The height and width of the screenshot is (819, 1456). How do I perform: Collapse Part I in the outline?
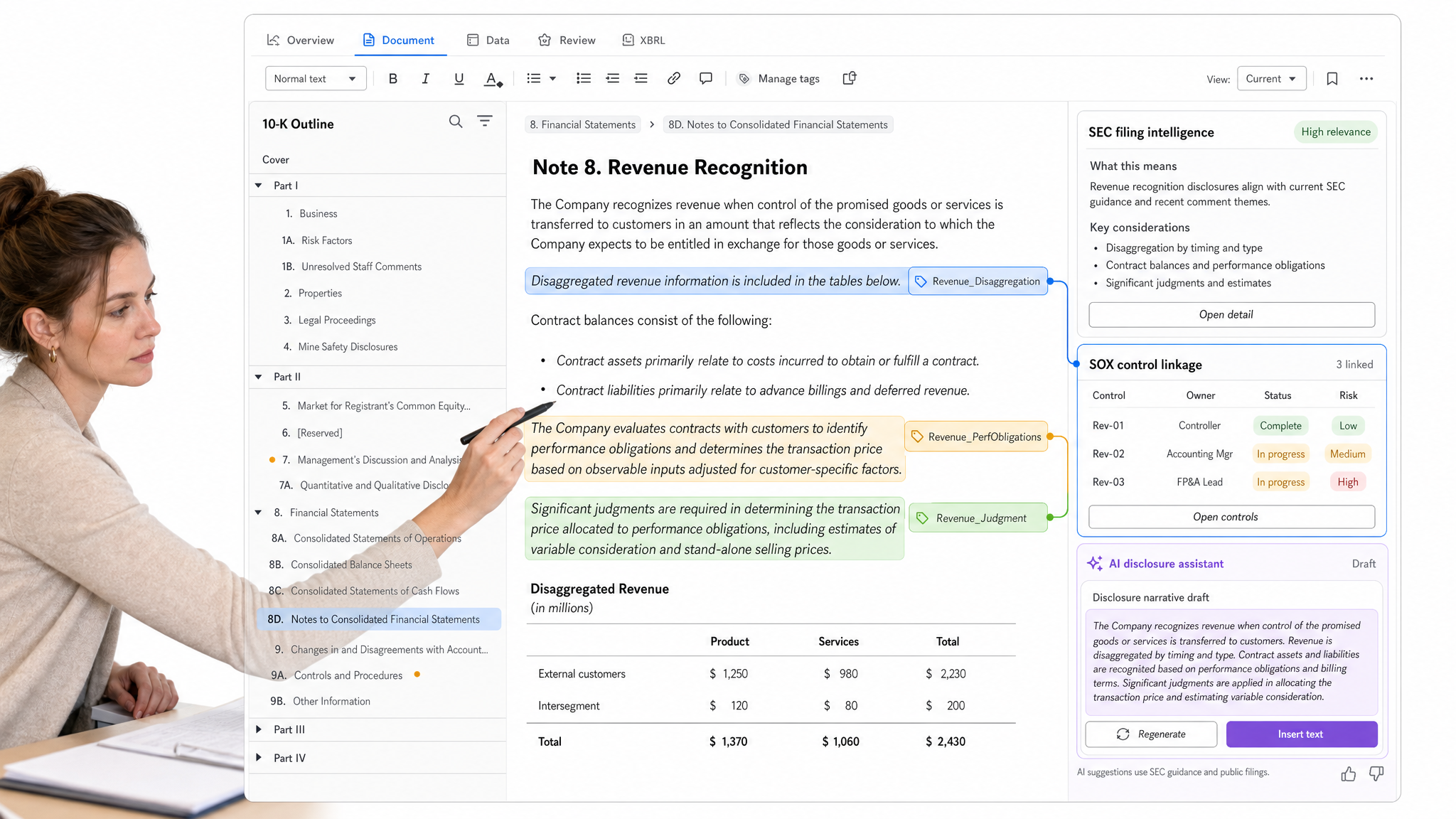click(x=259, y=186)
